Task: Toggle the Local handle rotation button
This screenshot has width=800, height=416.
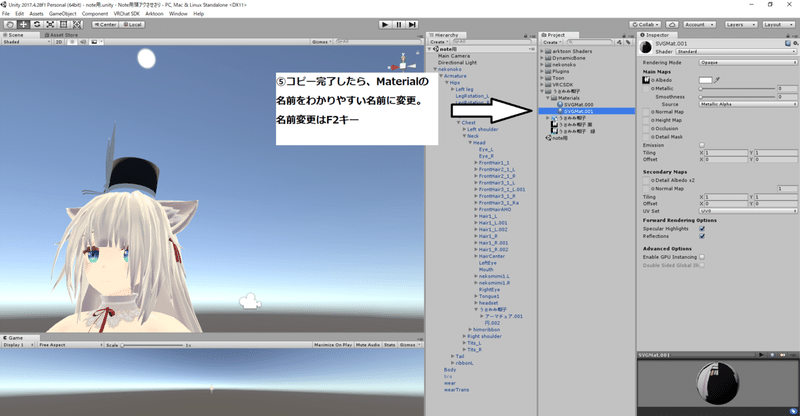Action: pyautogui.click(x=132, y=25)
